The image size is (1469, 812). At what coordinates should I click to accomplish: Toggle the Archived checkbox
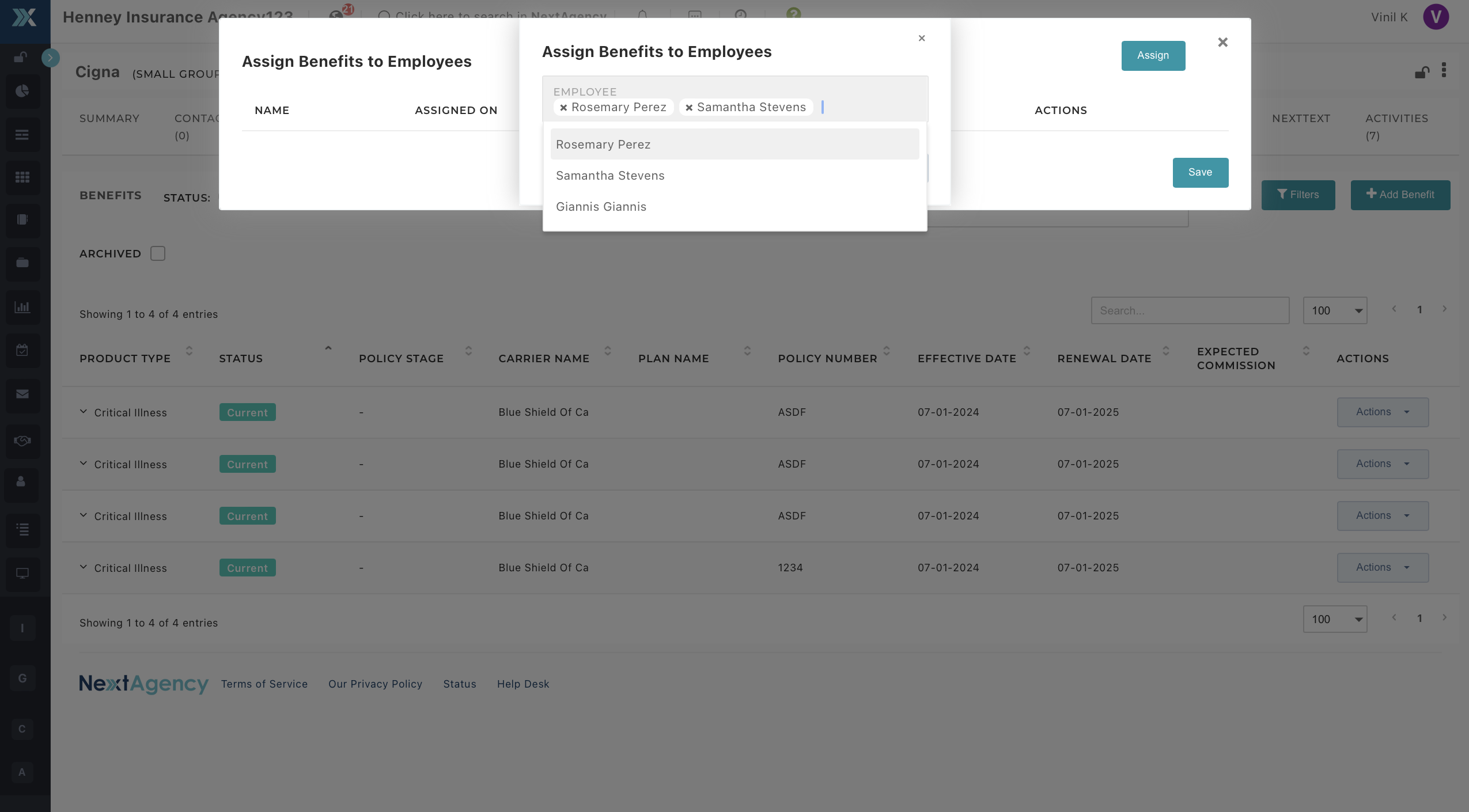coord(157,253)
